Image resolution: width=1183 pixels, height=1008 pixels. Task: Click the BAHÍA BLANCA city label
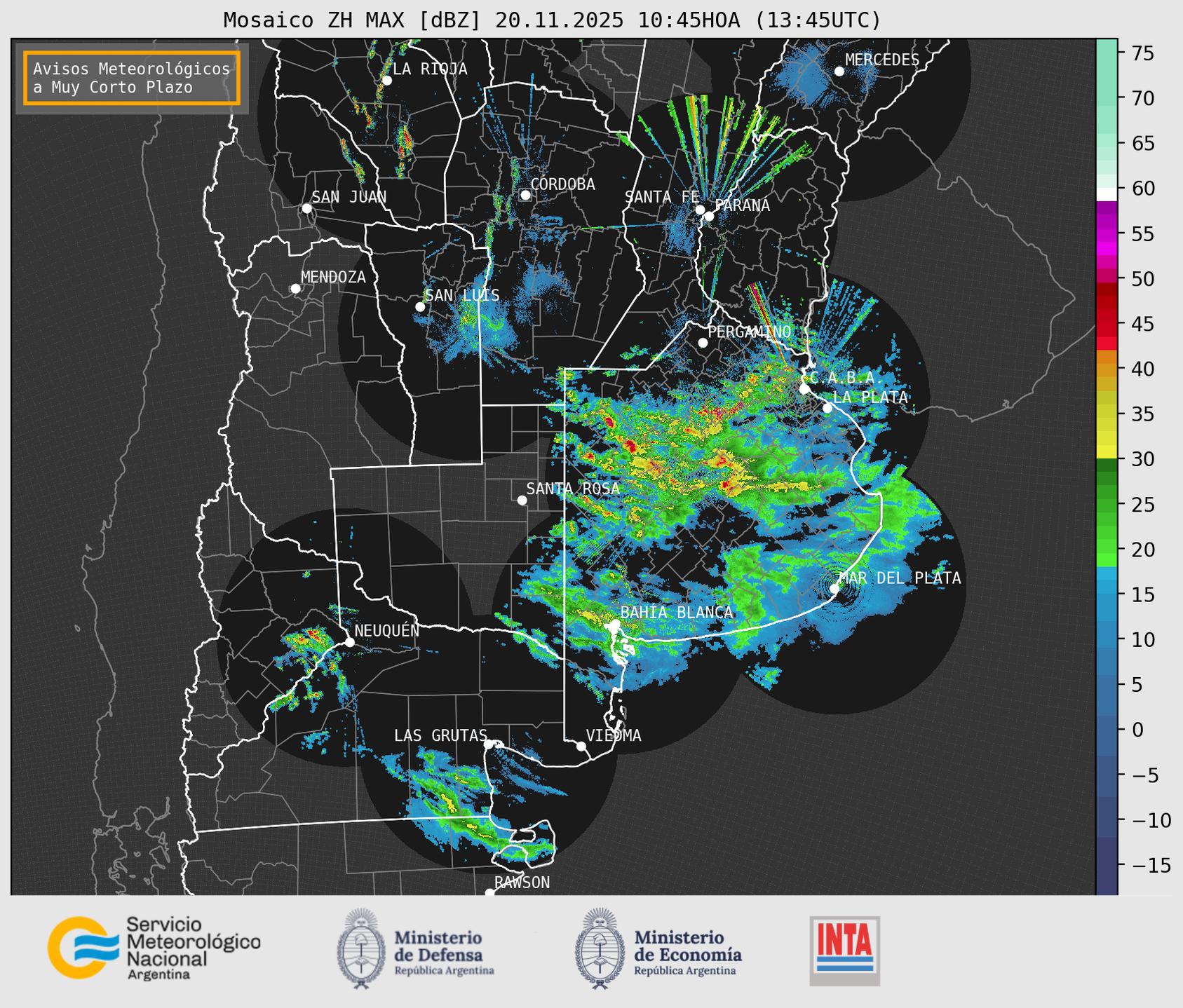pos(677,612)
